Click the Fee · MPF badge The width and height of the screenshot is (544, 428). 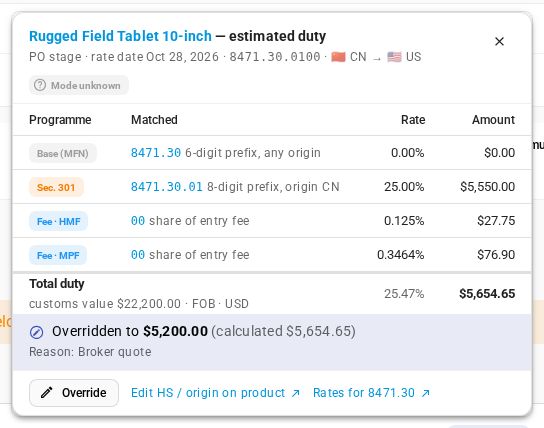(58, 255)
